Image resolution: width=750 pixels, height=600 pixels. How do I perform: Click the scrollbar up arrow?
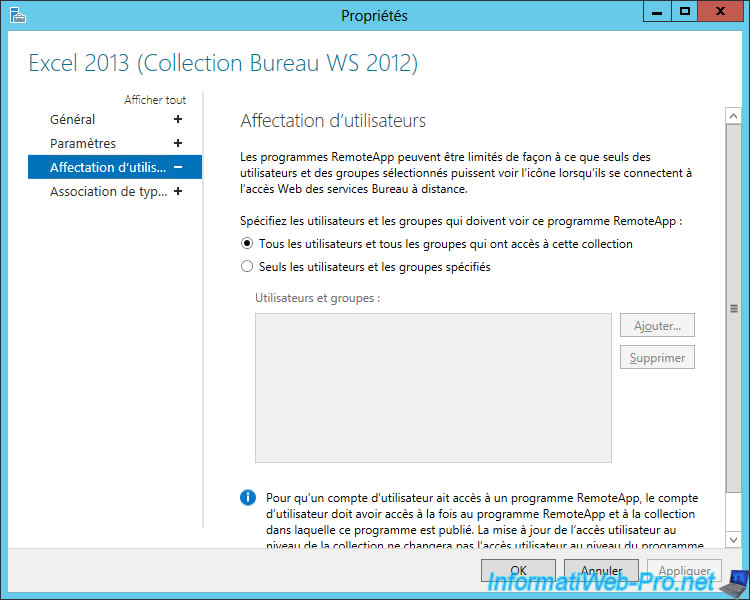pos(733,116)
